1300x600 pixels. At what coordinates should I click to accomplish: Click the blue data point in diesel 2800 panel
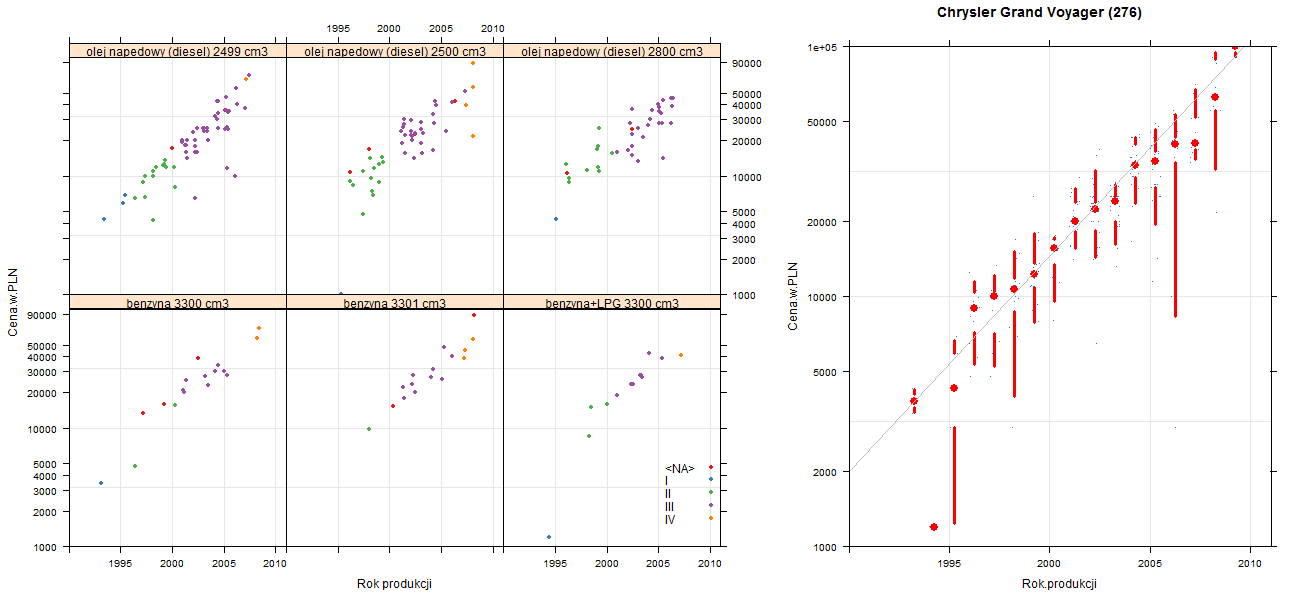555,219
